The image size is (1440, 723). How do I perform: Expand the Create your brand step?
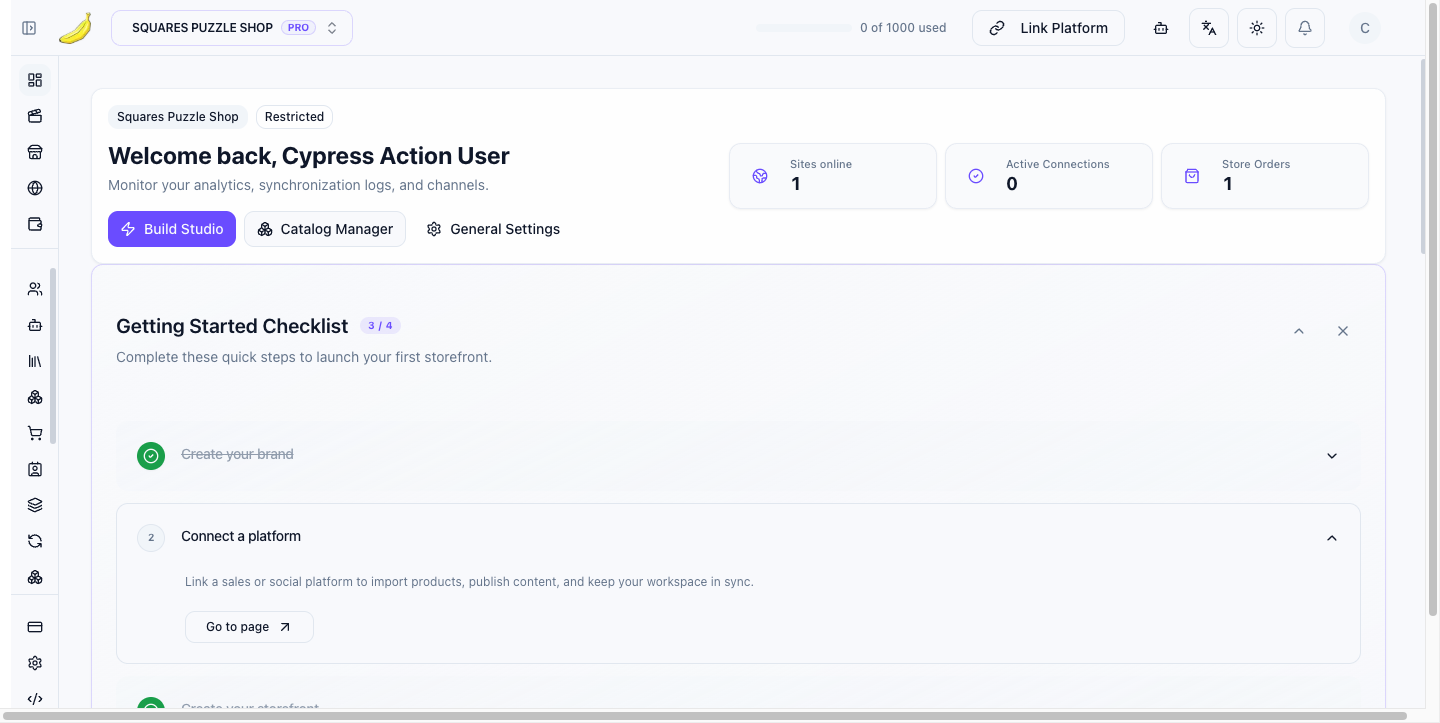point(1332,456)
